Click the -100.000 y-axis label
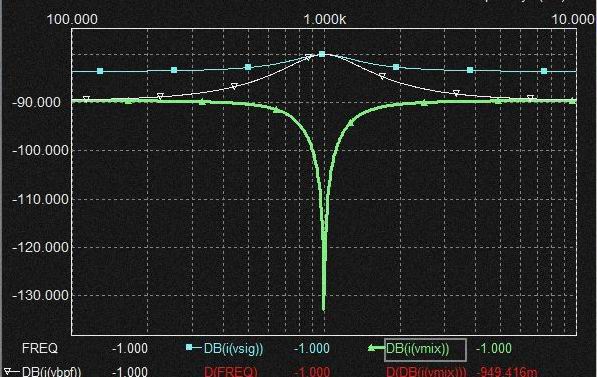The height and width of the screenshot is (377, 597). (40, 150)
